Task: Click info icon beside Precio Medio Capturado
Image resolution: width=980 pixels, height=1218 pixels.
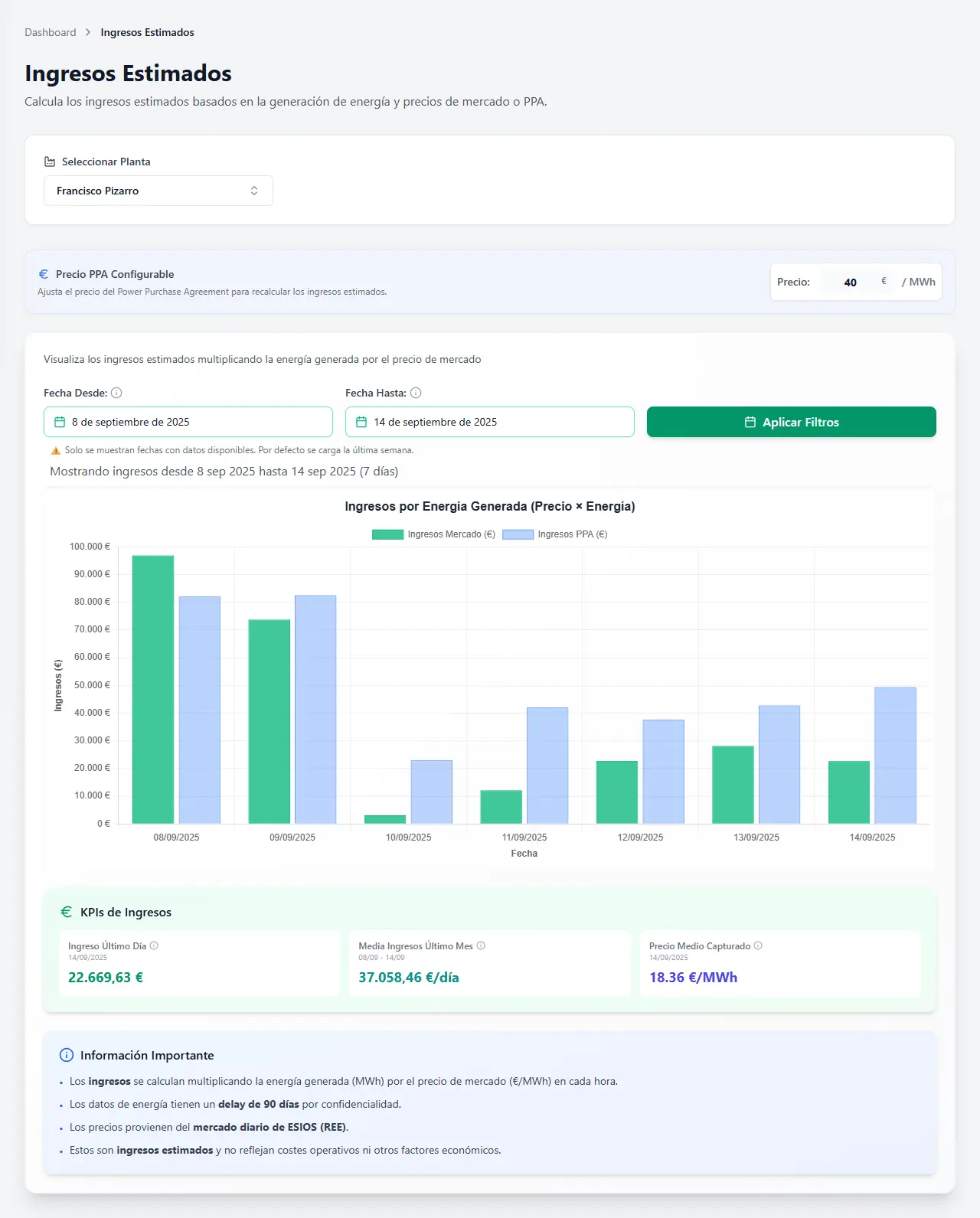Action: 758,945
